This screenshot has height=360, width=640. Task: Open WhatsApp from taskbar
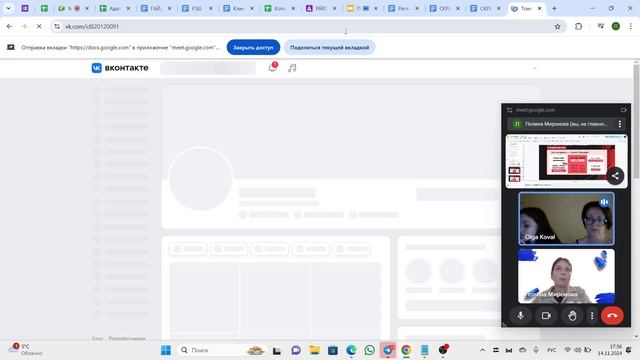(x=369, y=350)
